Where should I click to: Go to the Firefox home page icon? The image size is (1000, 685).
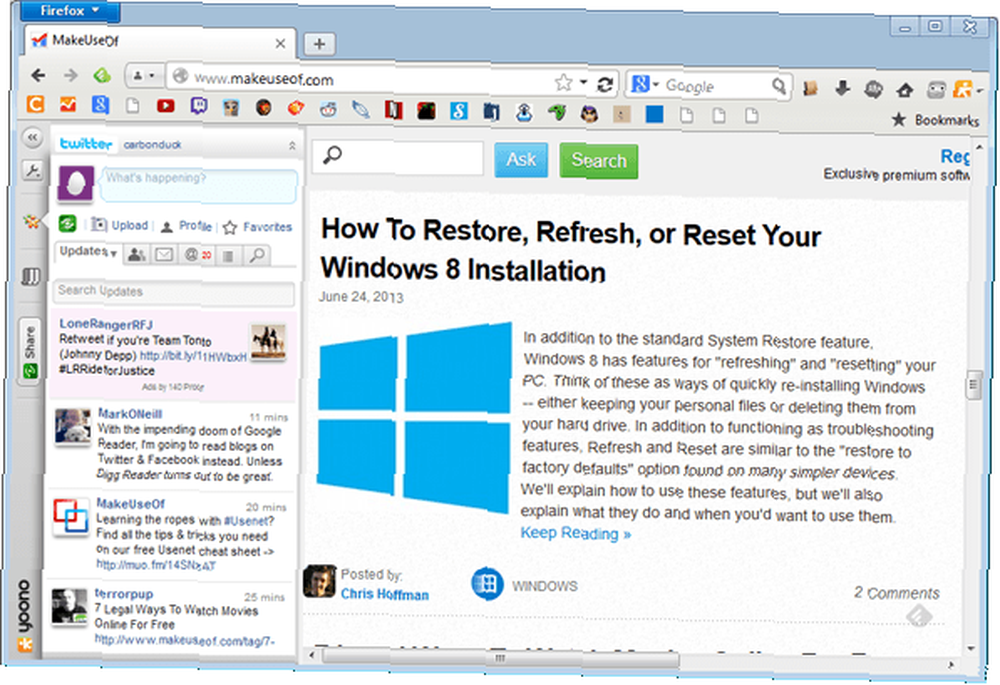(x=904, y=90)
